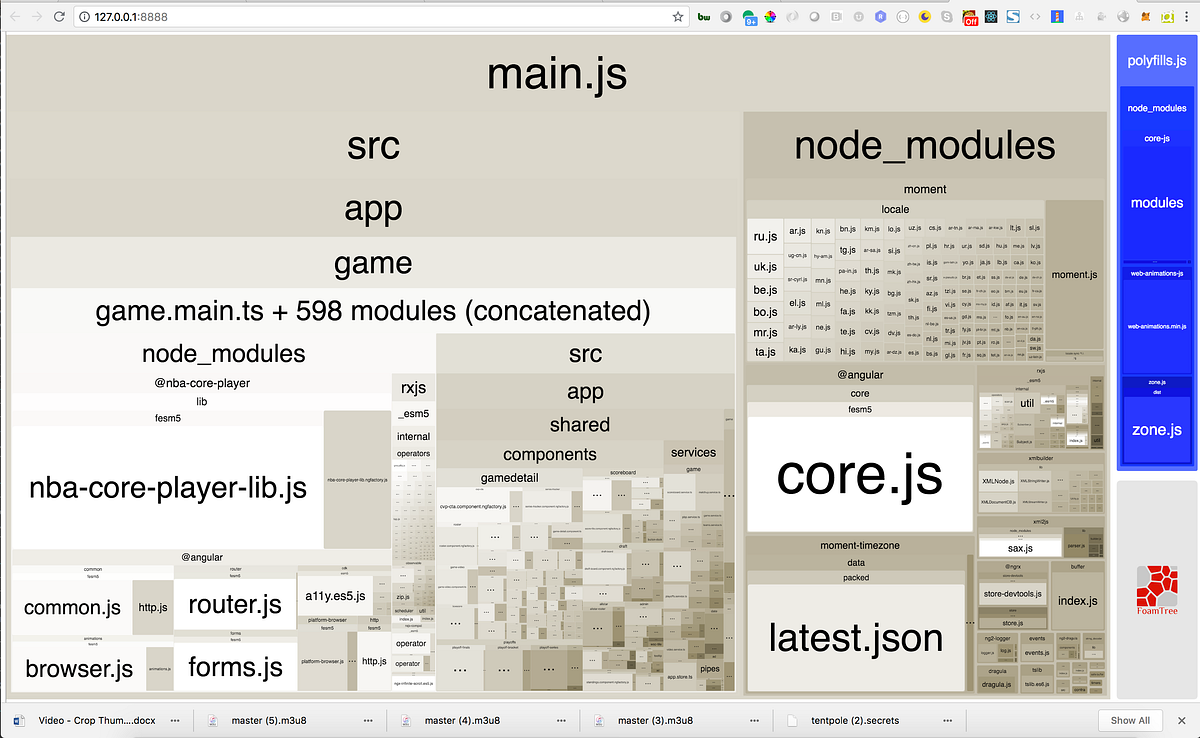1200x738 pixels.
Task: Click the red "Off" adblocker extension icon
Action: coord(968,16)
